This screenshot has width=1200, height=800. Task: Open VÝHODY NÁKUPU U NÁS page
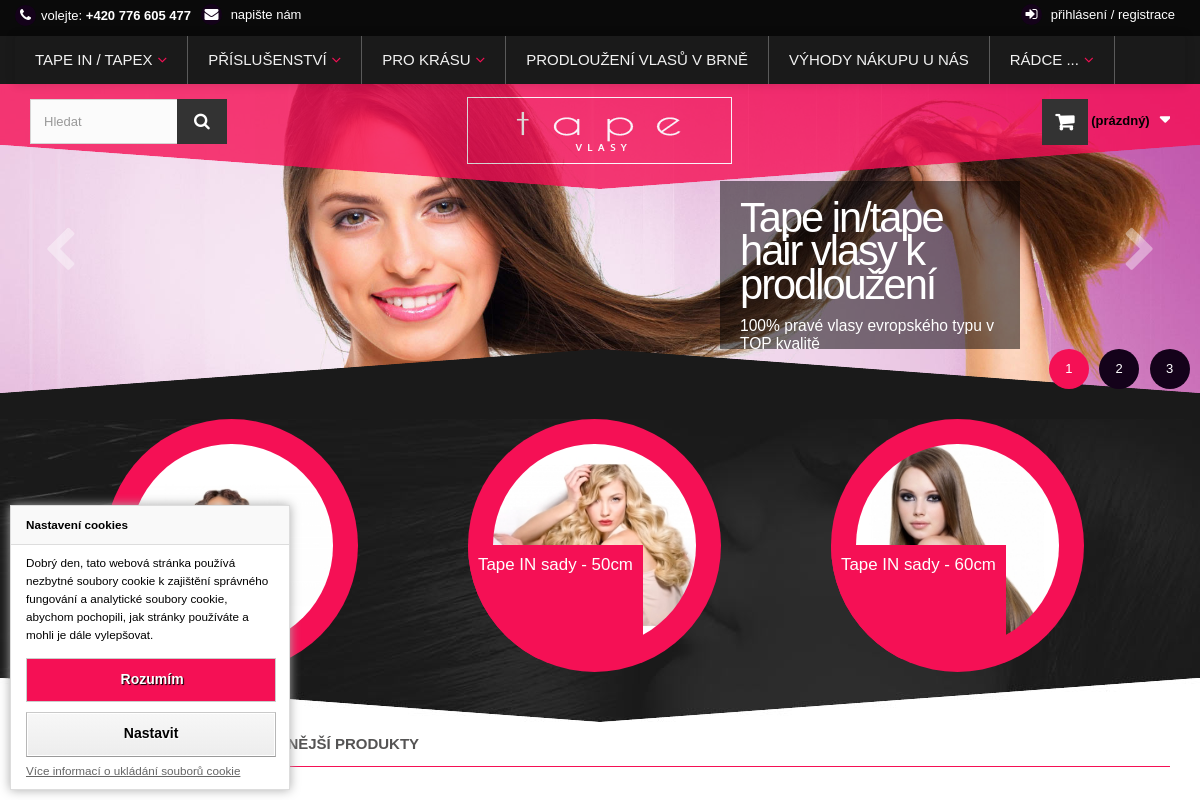point(878,60)
